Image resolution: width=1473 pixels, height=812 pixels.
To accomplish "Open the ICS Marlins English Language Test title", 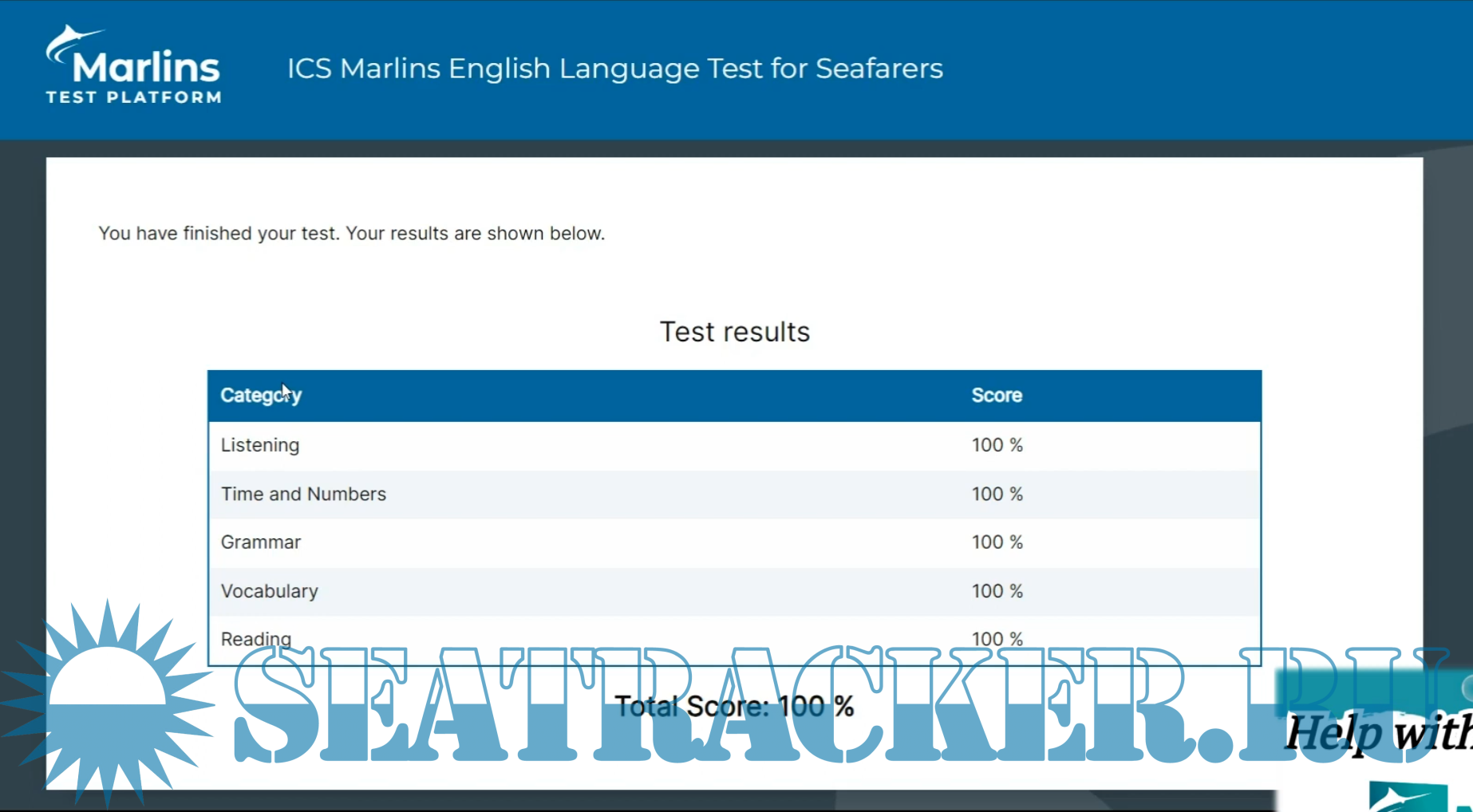I will click(614, 69).
